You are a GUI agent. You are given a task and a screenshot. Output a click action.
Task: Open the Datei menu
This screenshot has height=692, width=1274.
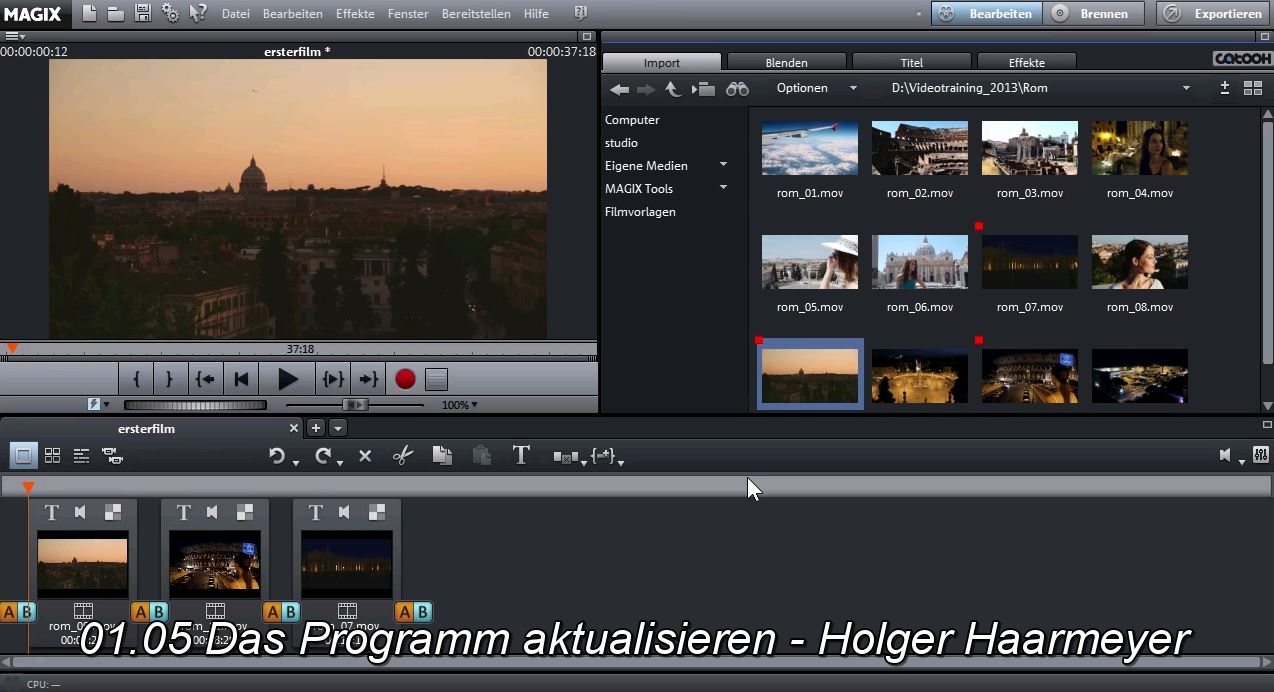(235, 14)
